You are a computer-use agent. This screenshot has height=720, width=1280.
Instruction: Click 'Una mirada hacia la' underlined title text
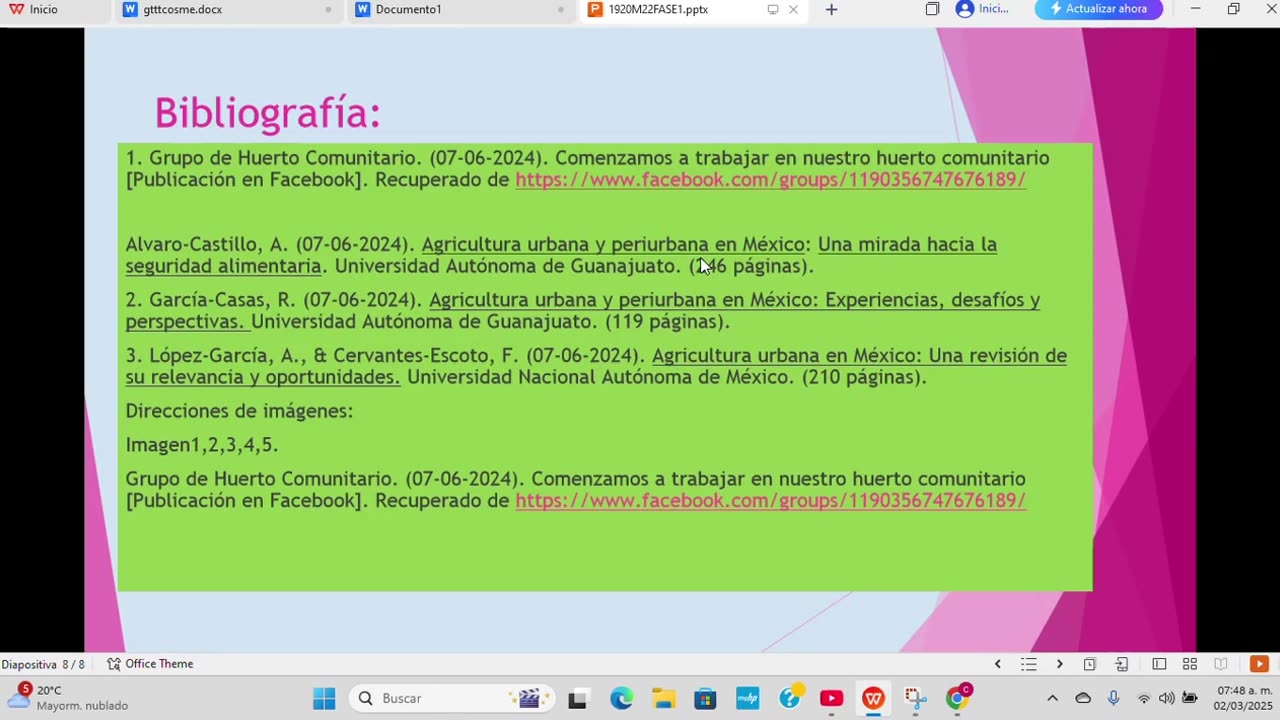click(x=907, y=244)
